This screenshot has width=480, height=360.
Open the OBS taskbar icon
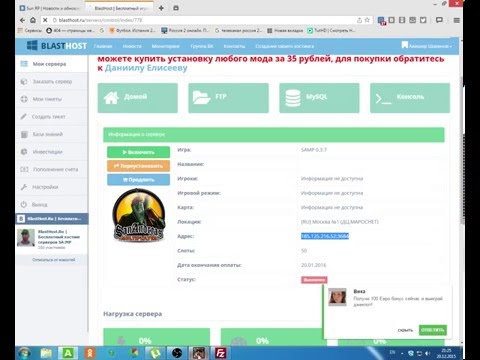(177, 353)
